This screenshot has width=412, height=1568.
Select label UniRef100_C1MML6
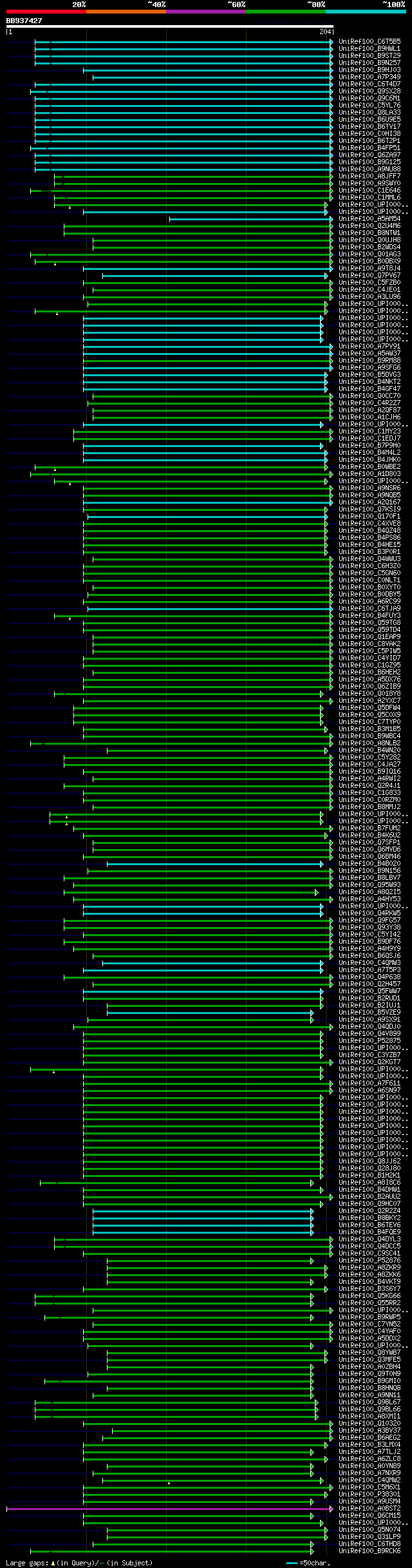point(370,198)
